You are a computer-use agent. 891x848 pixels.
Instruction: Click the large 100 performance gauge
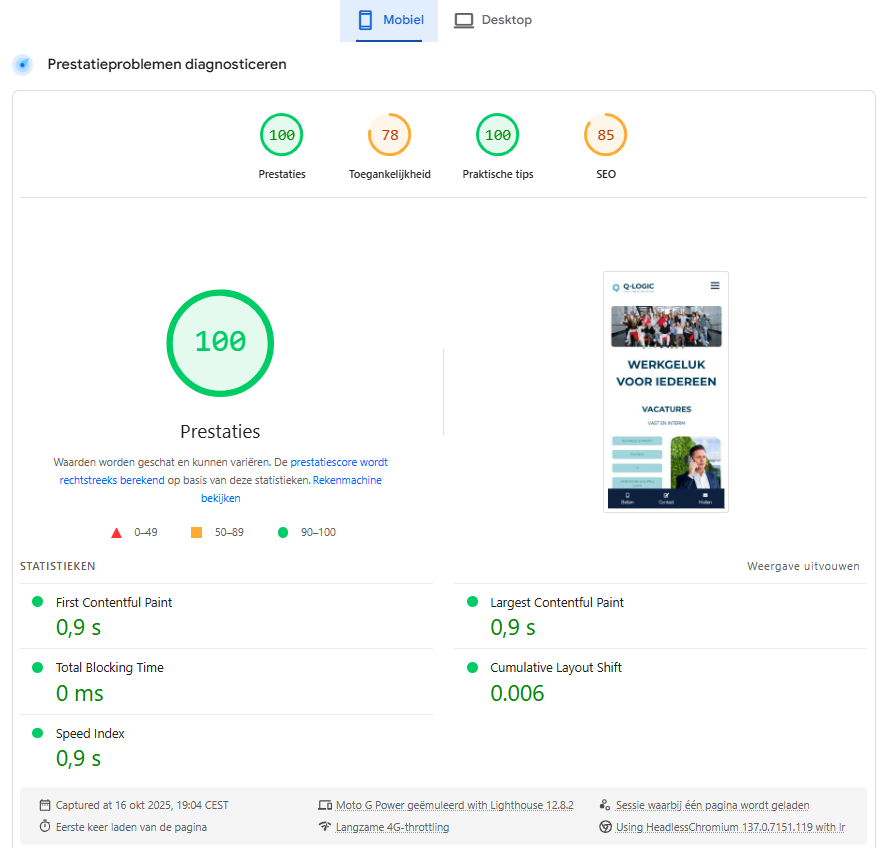point(220,342)
